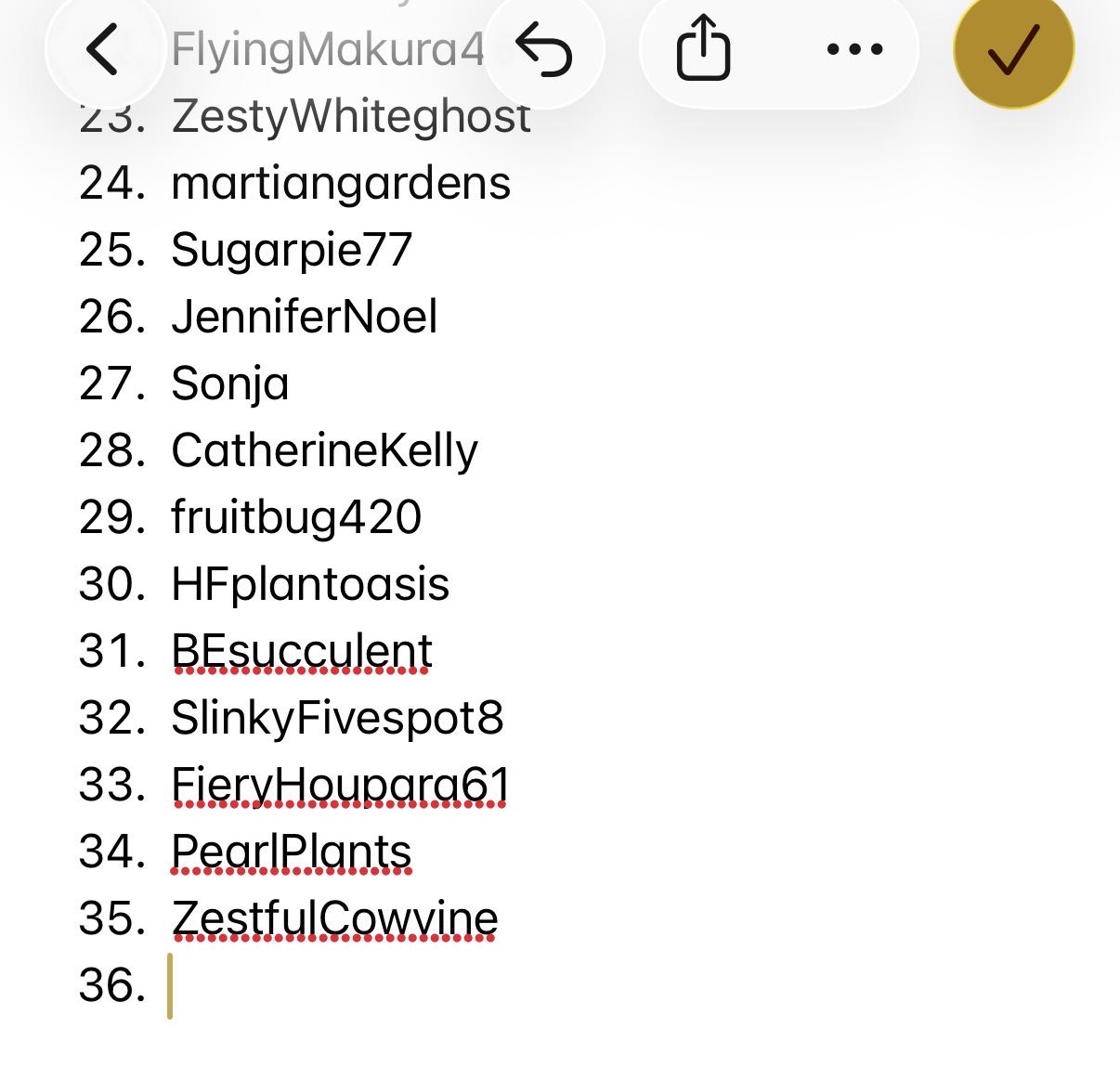This screenshot has height=1067, width=1120.
Task: Click the CatherineKelly list entry
Action: [324, 450]
